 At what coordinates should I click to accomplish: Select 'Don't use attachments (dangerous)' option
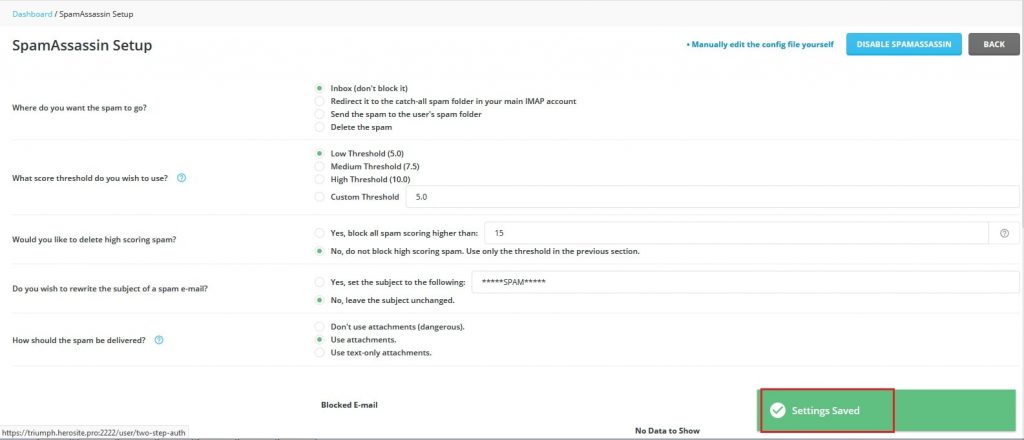pos(320,327)
